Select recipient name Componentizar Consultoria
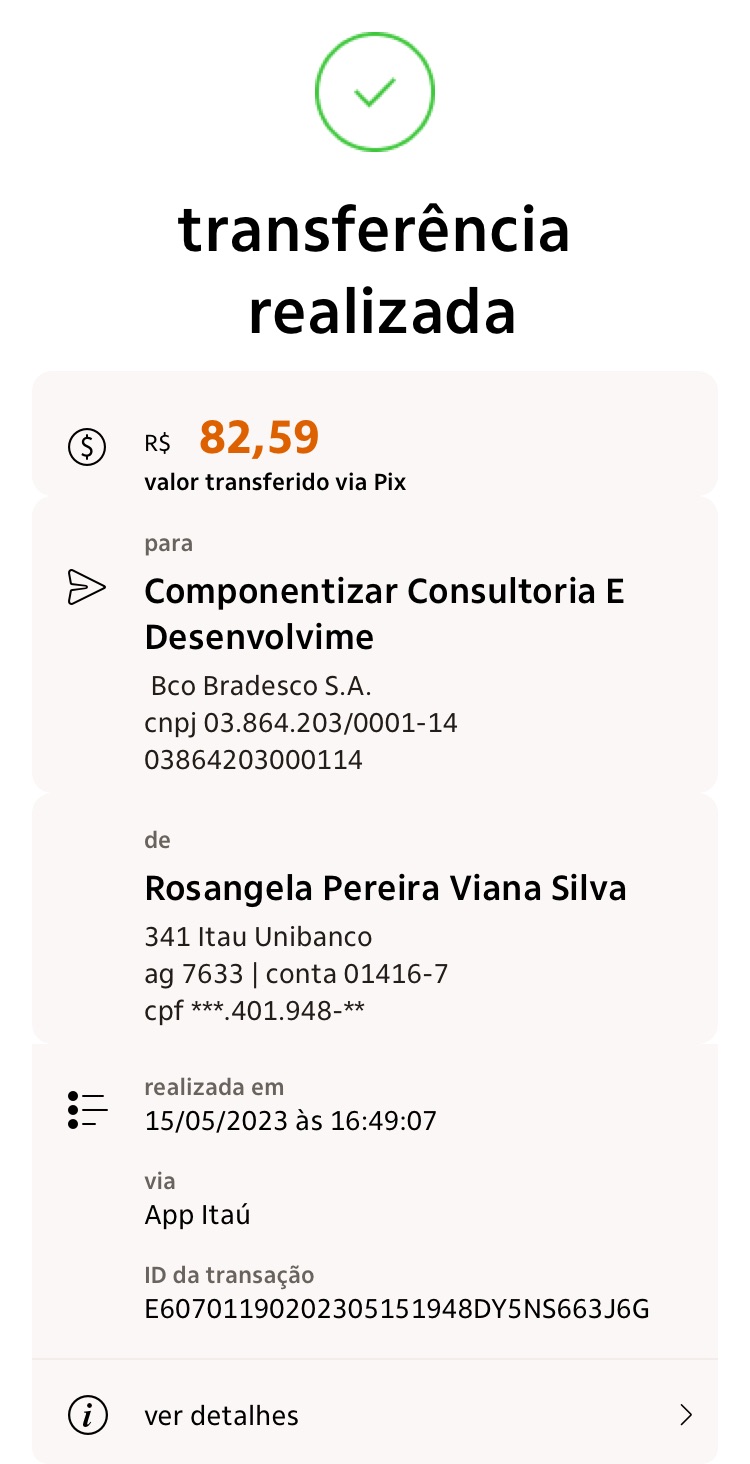The height and width of the screenshot is (1464, 750). [x=384, y=613]
